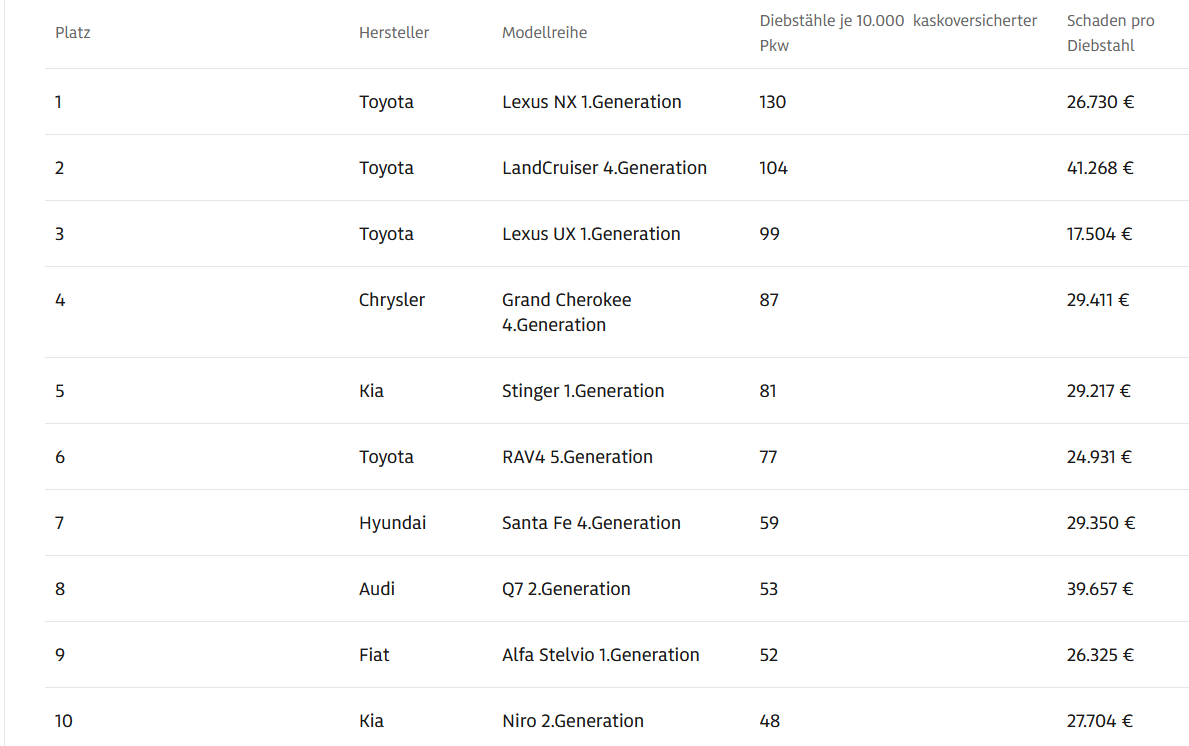Click rank number '1' in Platz column
Image resolution: width=1189 pixels, height=746 pixels.
pyautogui.click(x=58, y=102)
